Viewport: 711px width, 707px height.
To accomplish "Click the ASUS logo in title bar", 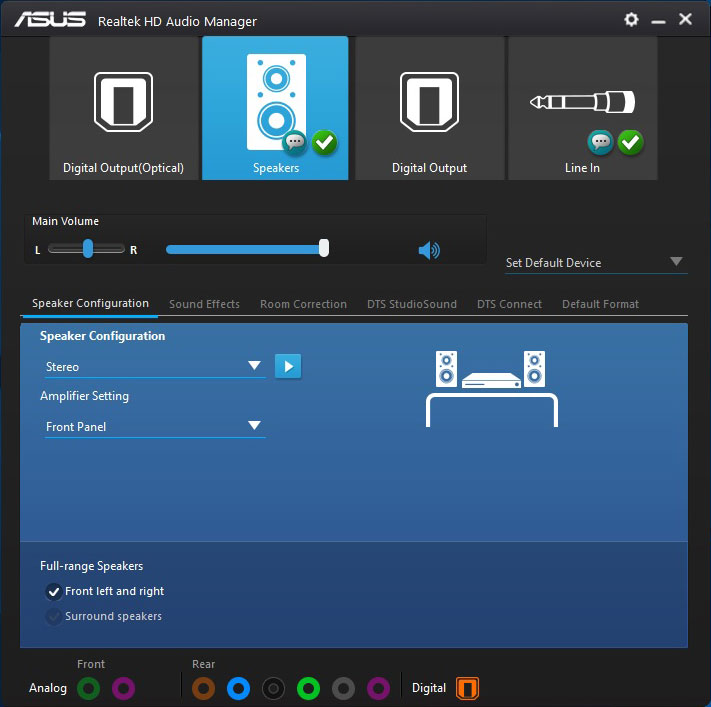I will click(x=50, y=20).
